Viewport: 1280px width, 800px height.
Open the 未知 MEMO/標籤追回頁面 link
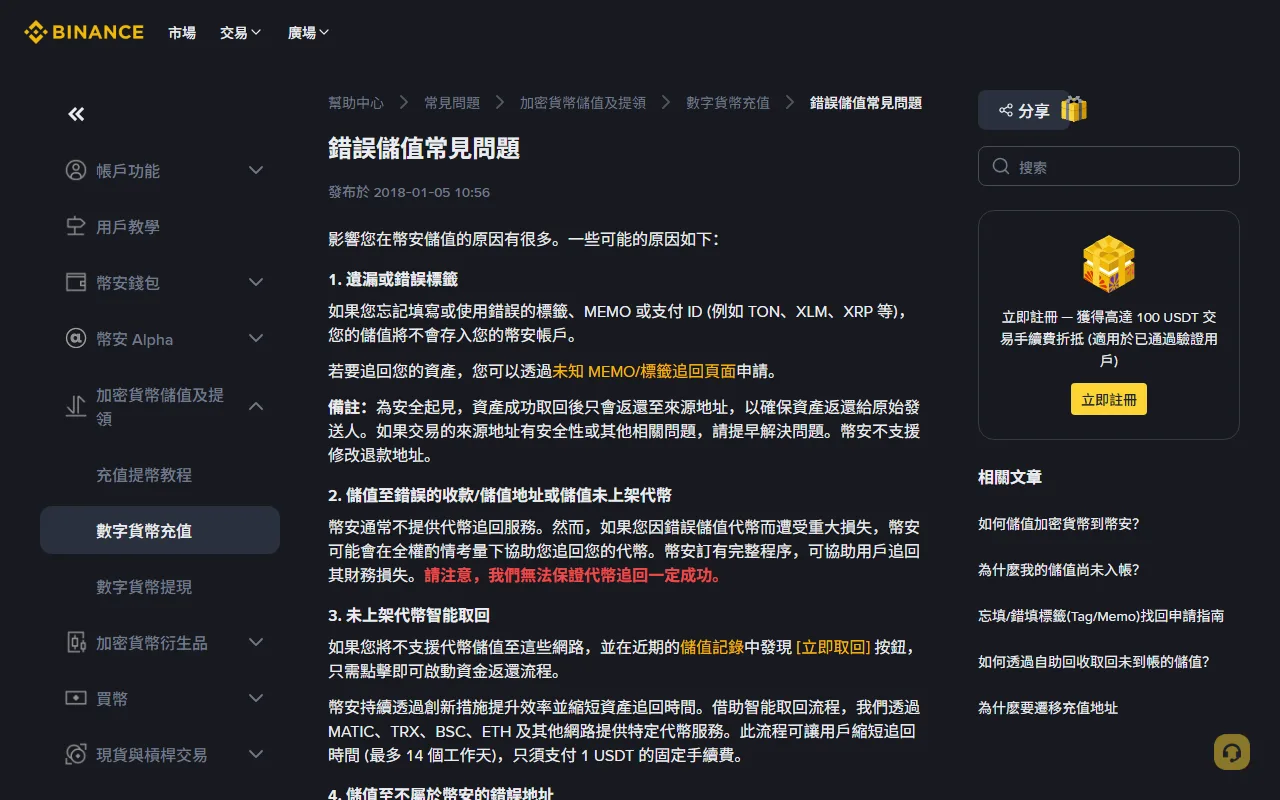[644, 371]
